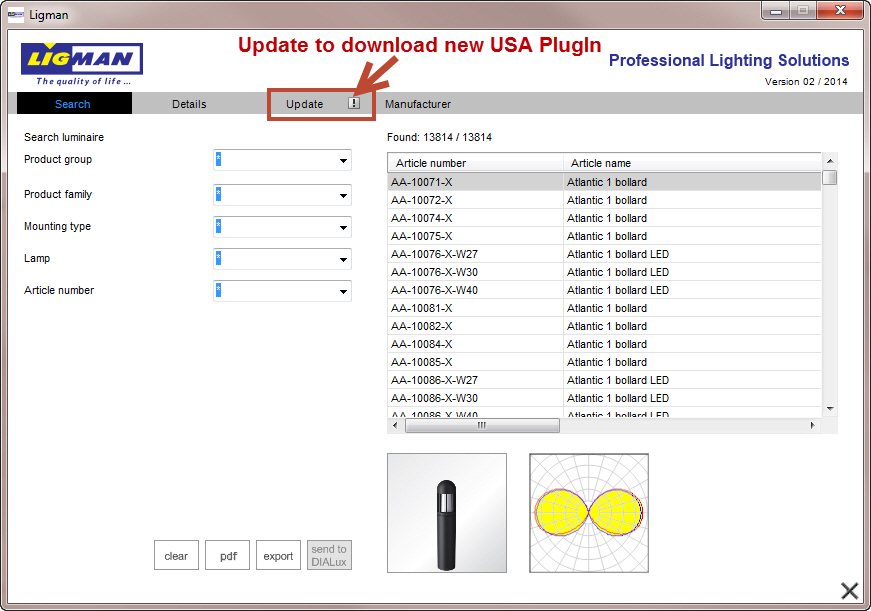
Task: Open the Details tab
Action: (189, 104)
